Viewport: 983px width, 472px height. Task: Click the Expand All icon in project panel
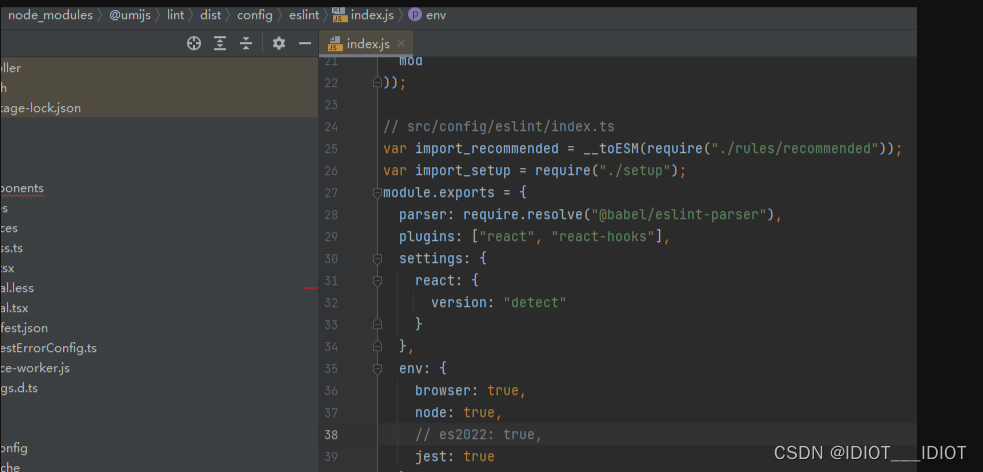220,43
